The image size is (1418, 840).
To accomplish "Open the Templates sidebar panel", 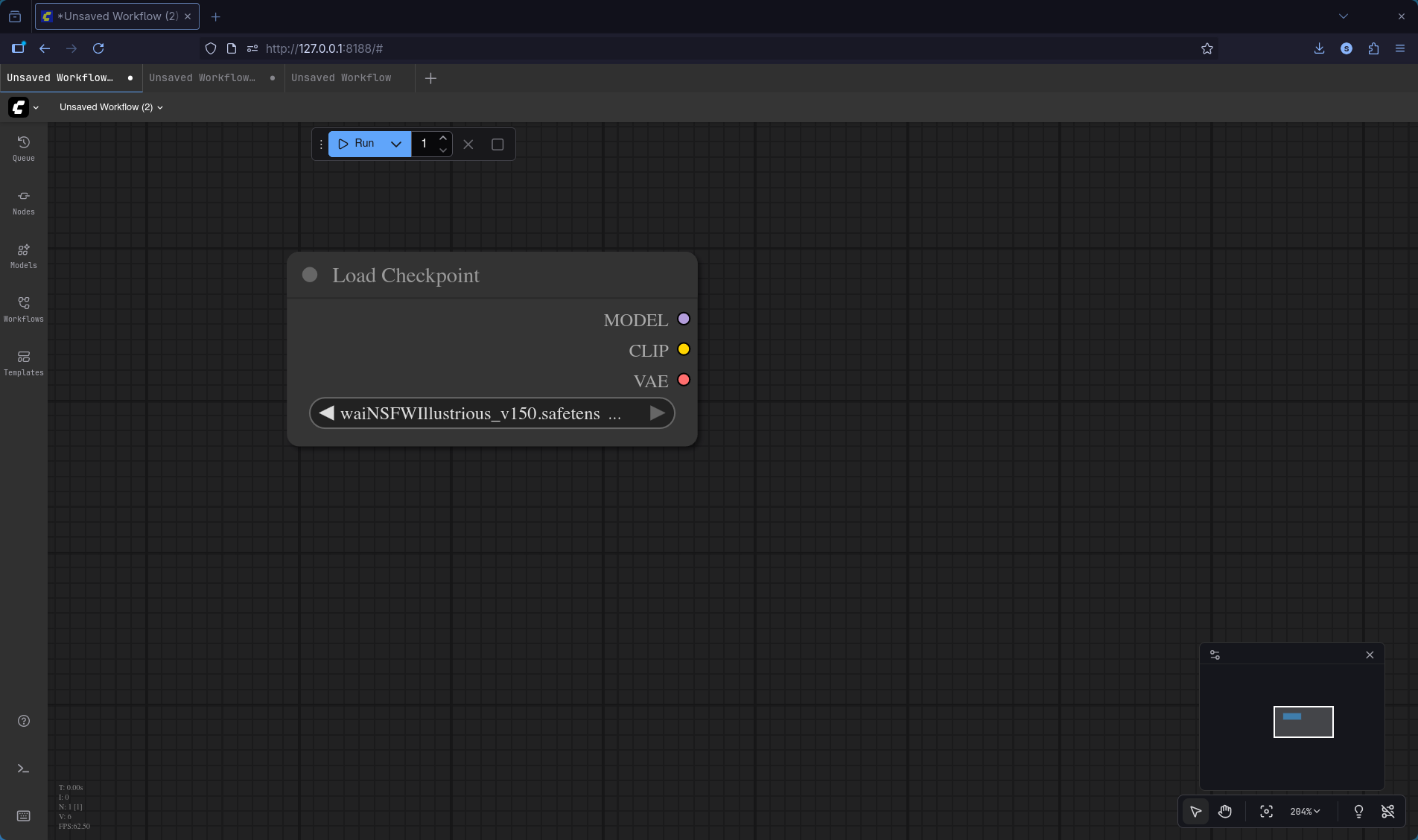I will click(x=23, y=363).
